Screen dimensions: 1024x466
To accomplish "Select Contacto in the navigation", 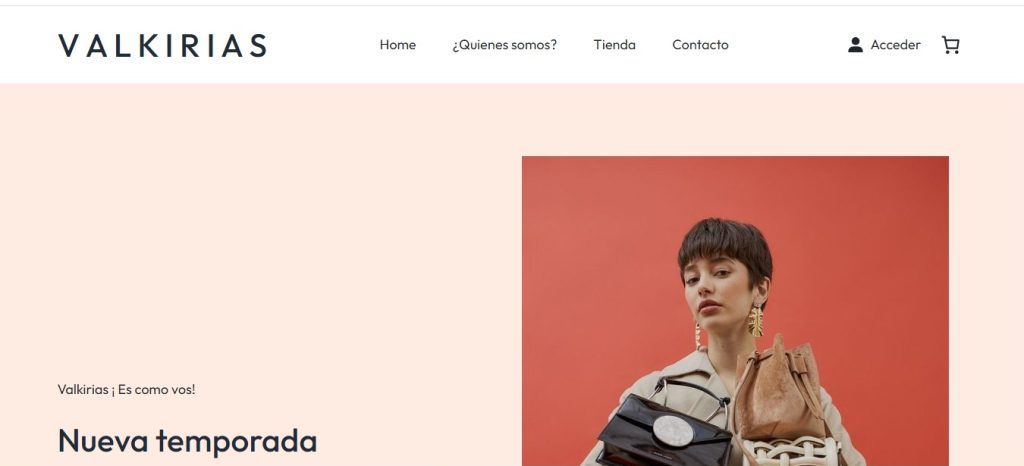I will coord(700,45).
